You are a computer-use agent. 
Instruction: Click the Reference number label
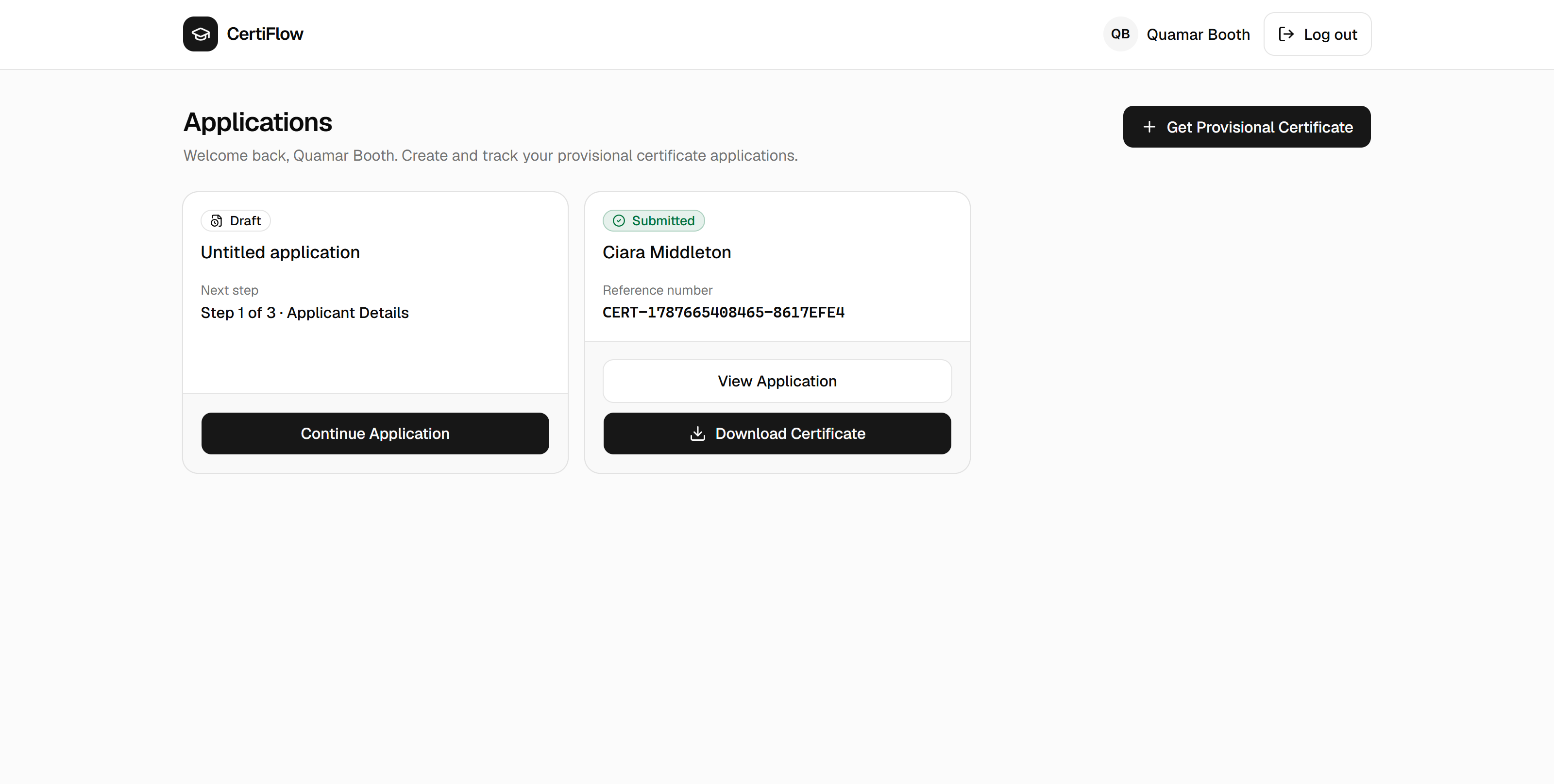tap(658, 290)
